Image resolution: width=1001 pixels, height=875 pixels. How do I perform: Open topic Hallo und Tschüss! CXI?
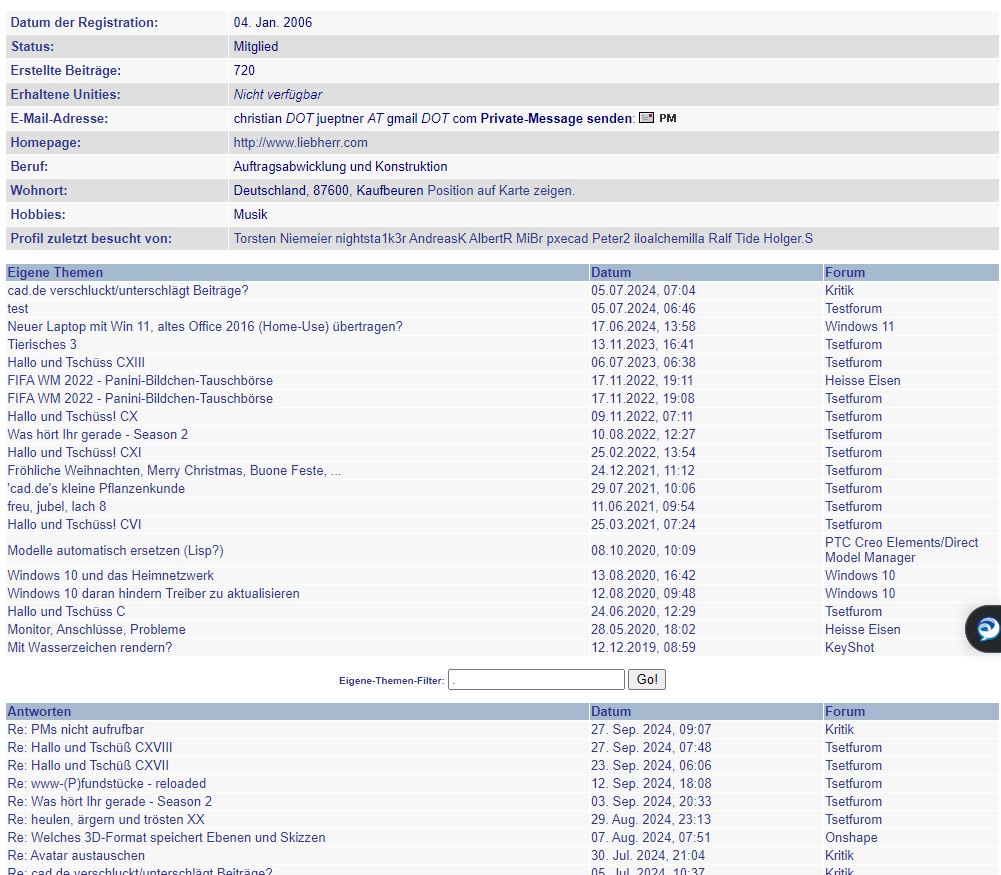tap(74, 452)
